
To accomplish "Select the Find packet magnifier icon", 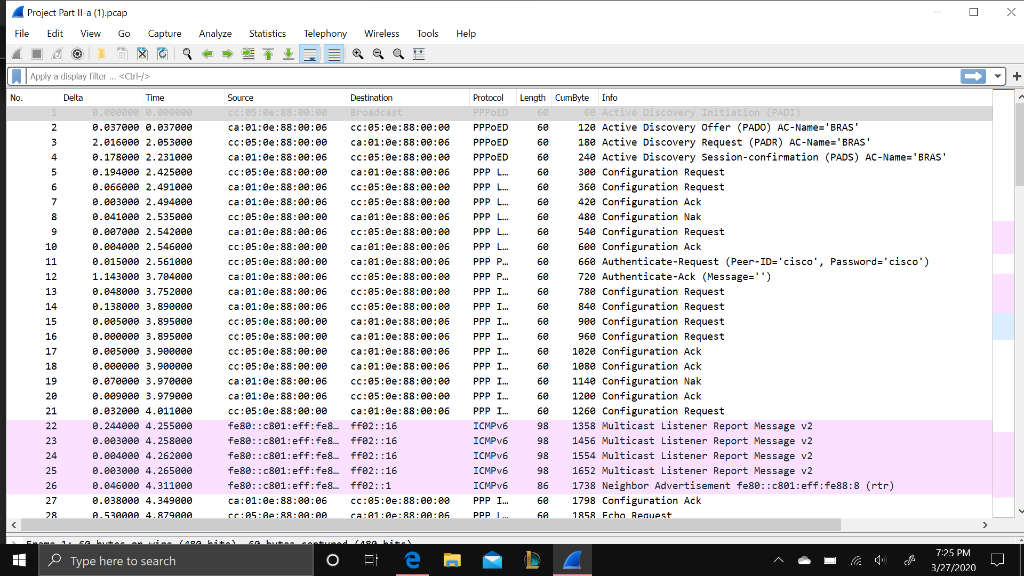I will coord(186,54).
